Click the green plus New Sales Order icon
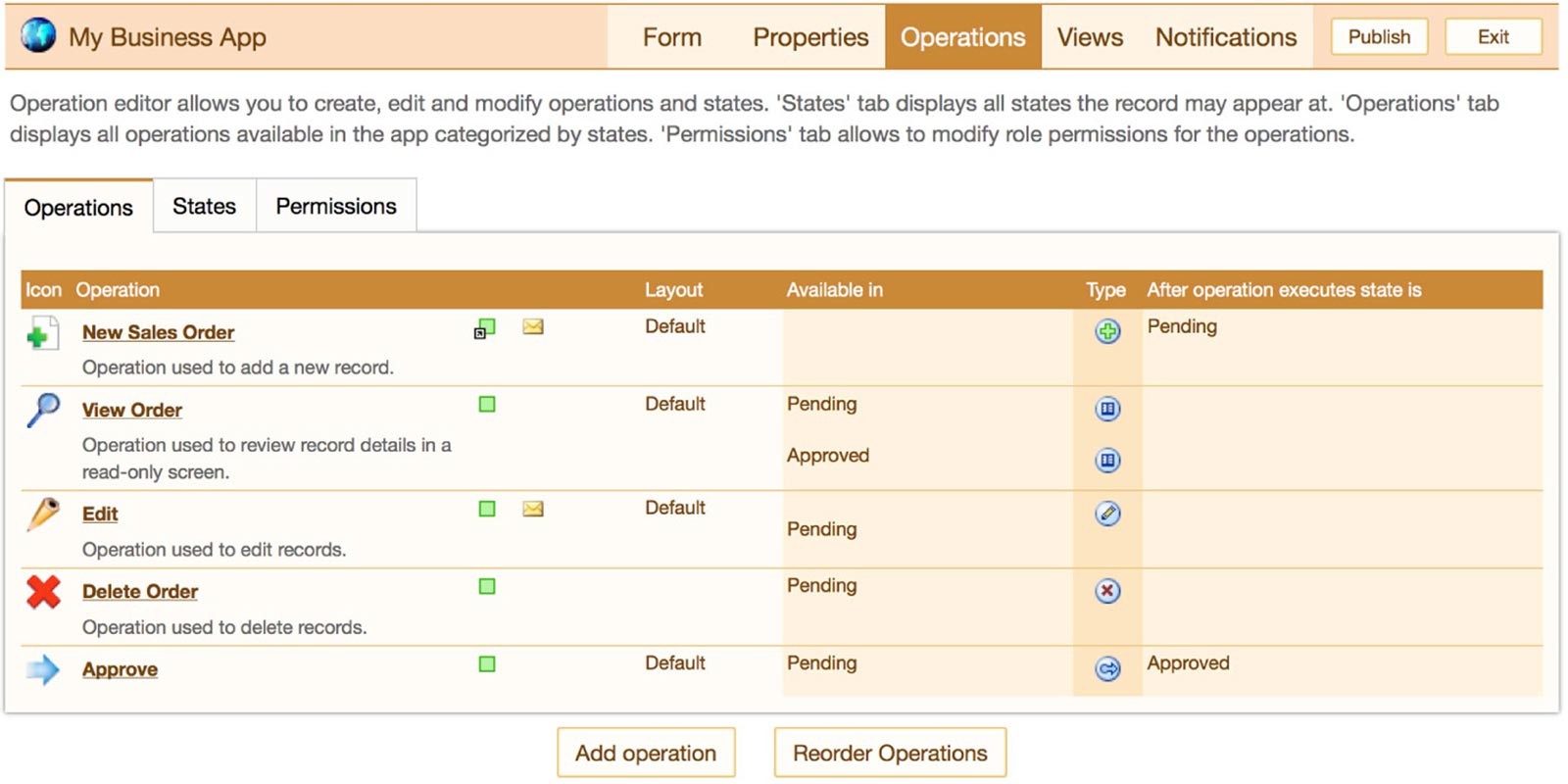The image size is (1568, 784). [x=42, y=334]
